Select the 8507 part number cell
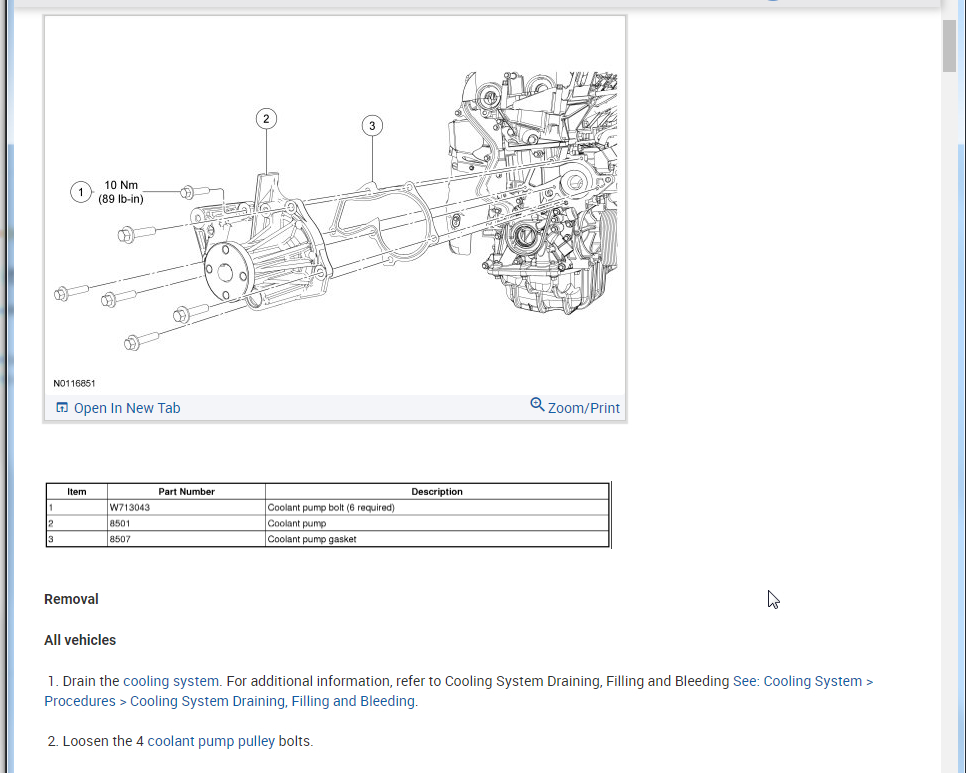Viewport: 966px width, 773px height. click(186, 539)
